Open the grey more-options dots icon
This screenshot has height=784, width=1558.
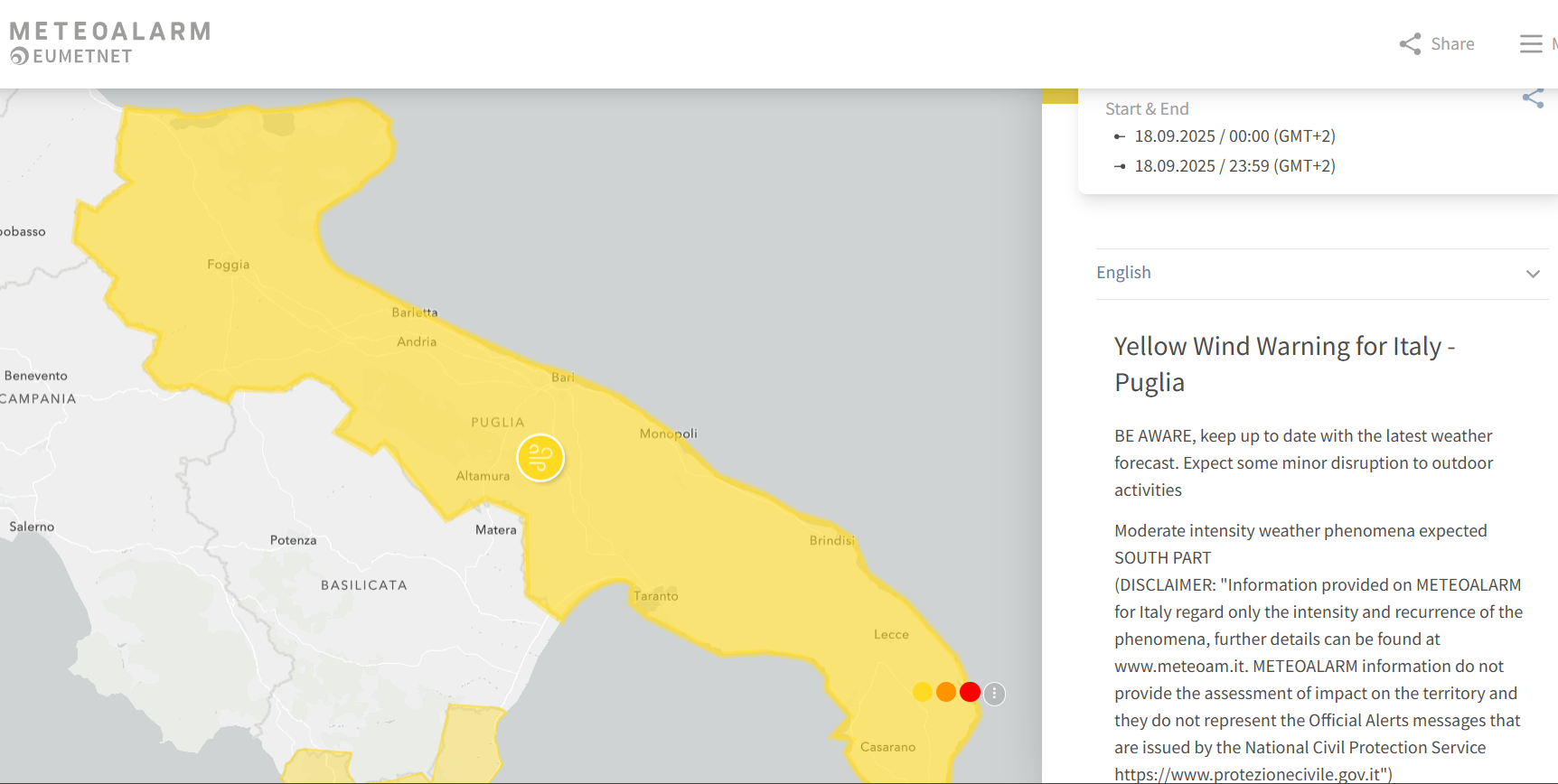click(x=994, y=694)
